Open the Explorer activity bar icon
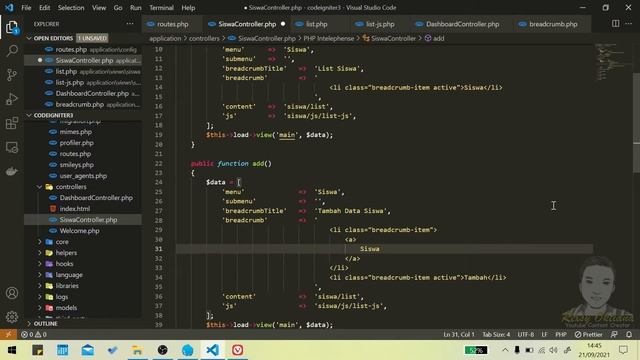640x360 pixels. [12, 28]
